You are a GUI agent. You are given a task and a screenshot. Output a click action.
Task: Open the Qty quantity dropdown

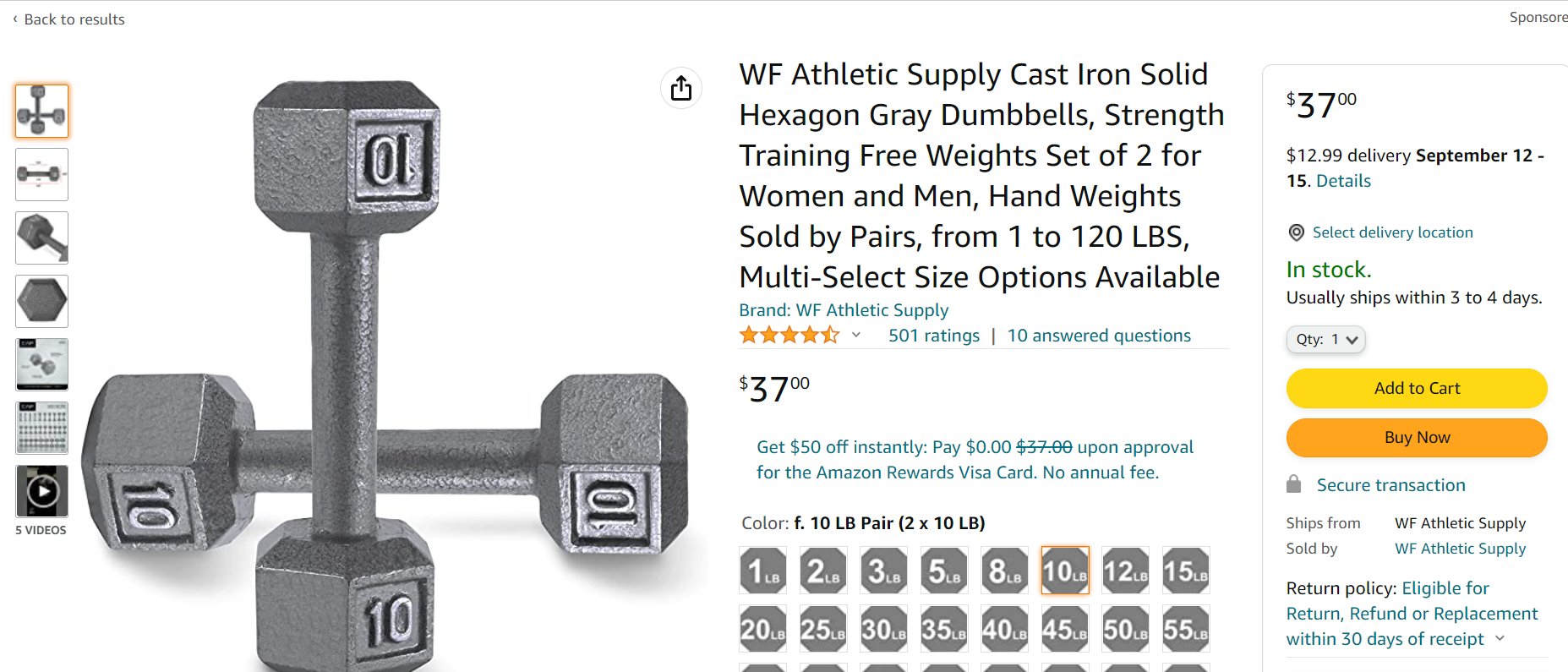[1325, 339]
